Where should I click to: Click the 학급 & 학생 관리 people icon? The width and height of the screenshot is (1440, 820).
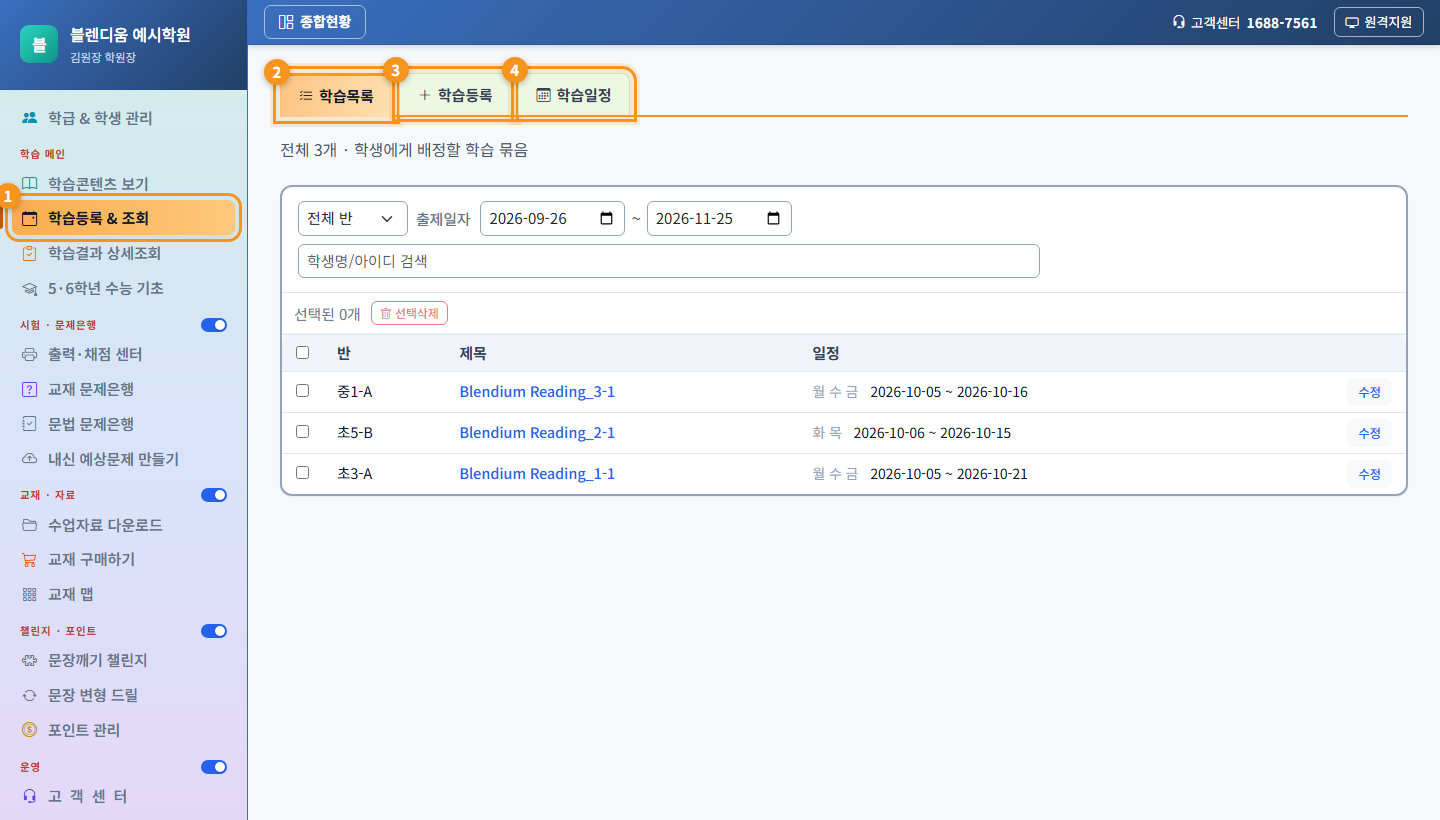[x=30, y=118]
